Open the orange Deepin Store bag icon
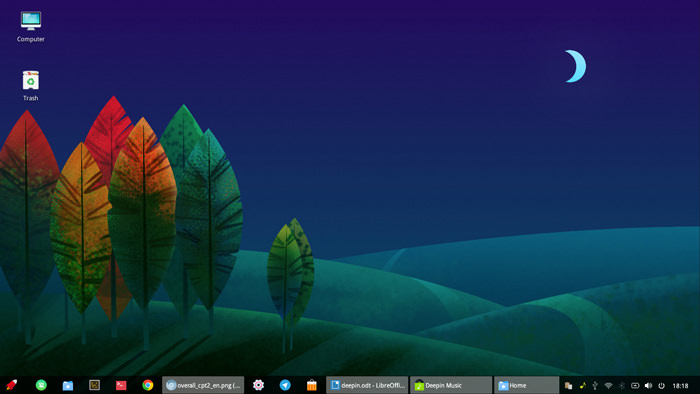 312,385
